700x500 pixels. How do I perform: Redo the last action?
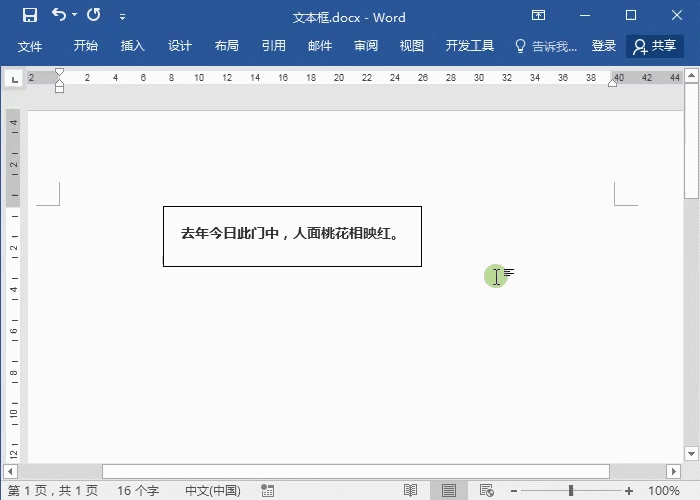(x=94, y=15)
